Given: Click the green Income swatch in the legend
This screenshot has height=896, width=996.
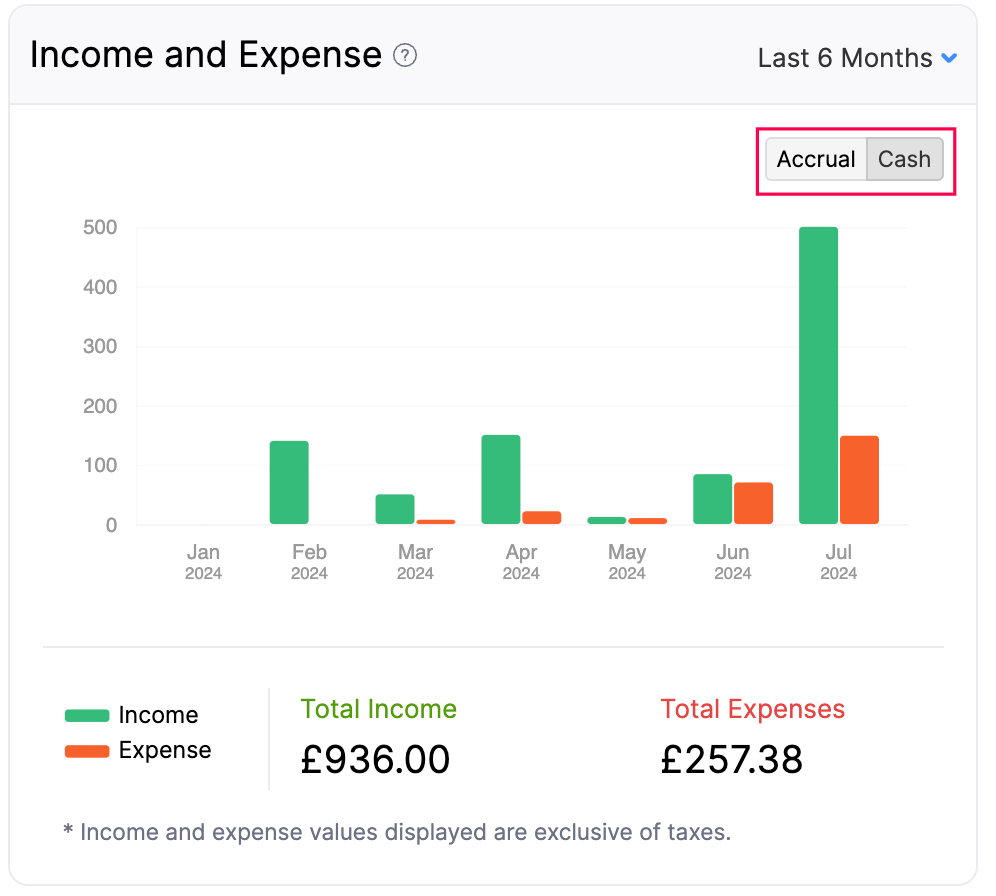Looking at the screenshot, I should pyautogui.click(x=85, y=715).
